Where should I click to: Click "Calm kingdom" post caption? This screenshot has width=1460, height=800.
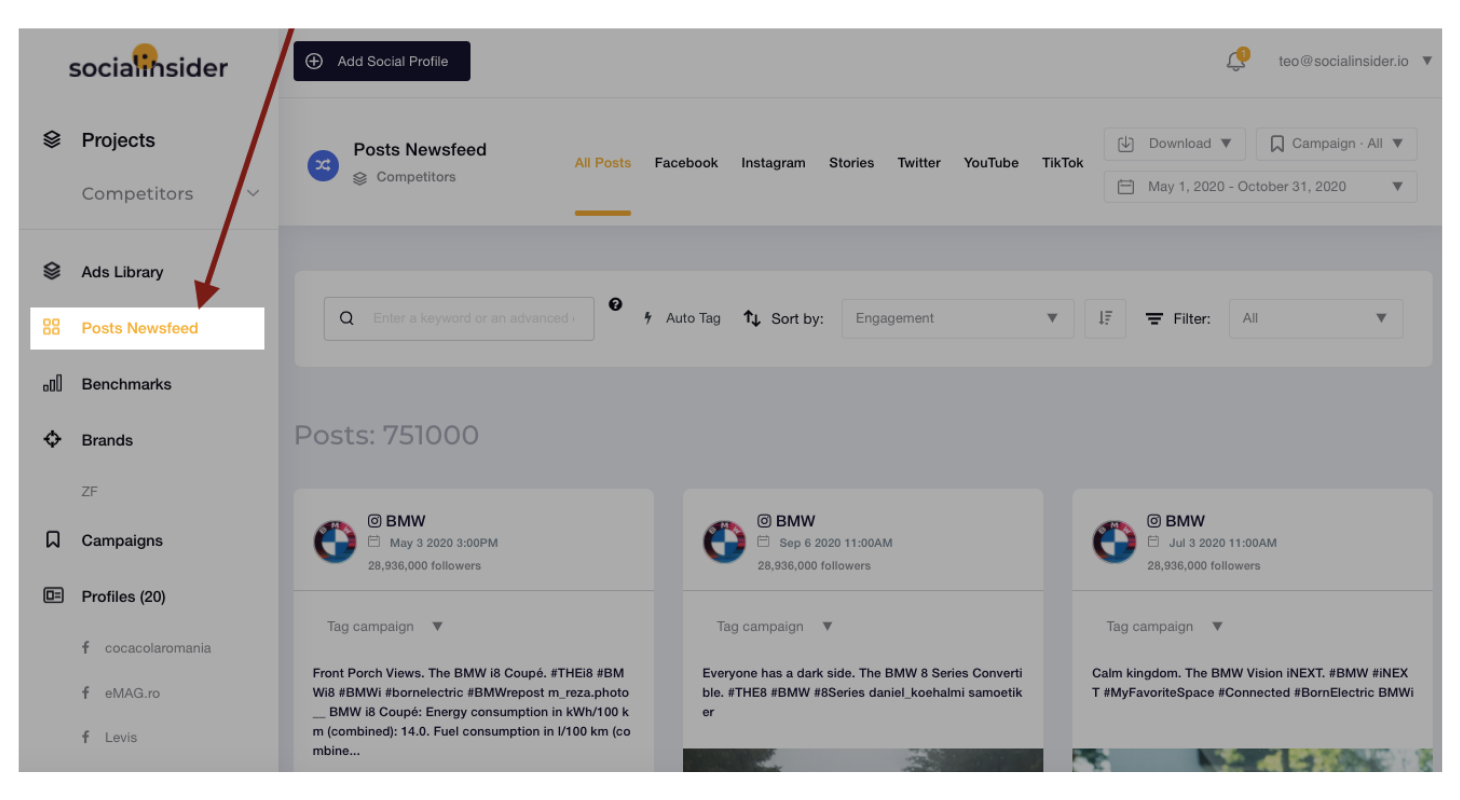1253,682
